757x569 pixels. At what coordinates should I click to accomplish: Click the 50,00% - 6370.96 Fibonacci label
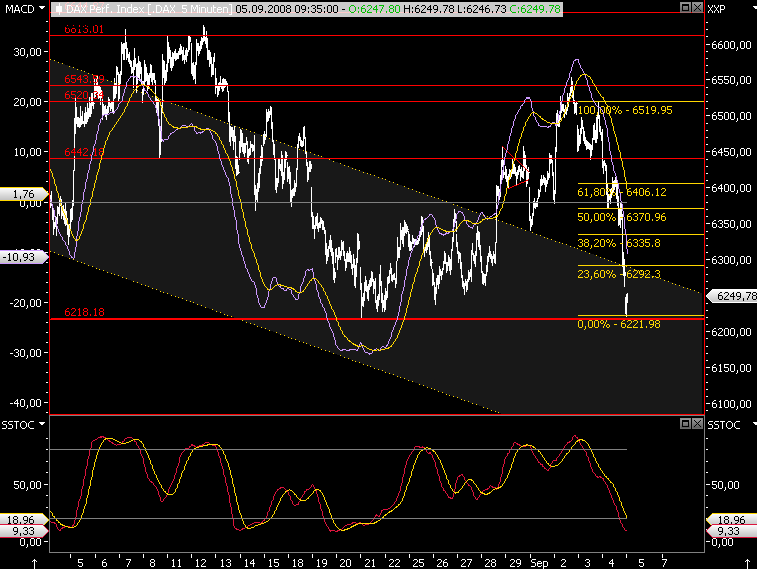622,217
